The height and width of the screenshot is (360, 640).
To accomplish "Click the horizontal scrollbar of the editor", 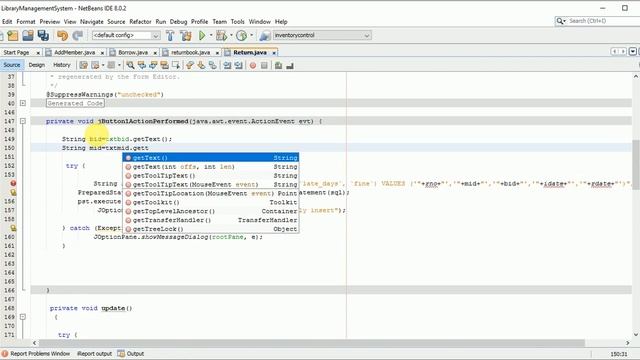I will (x=312, y=343).
